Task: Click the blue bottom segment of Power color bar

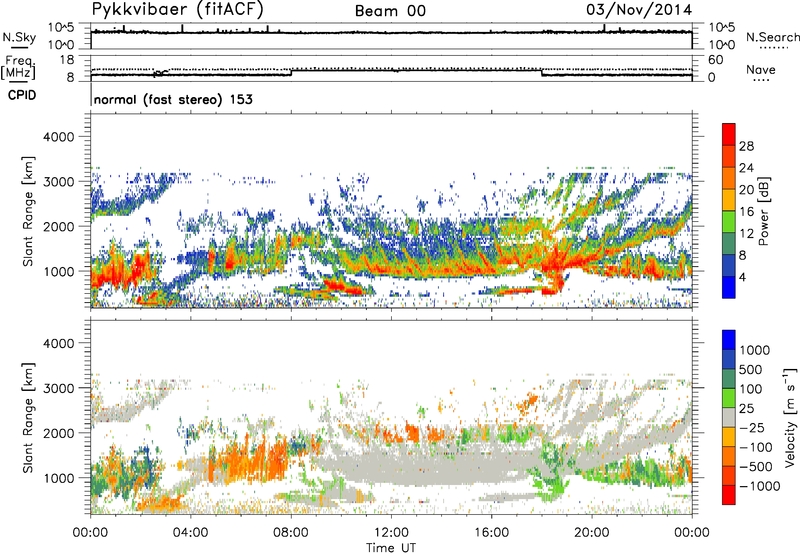Action: pos(729,287)
